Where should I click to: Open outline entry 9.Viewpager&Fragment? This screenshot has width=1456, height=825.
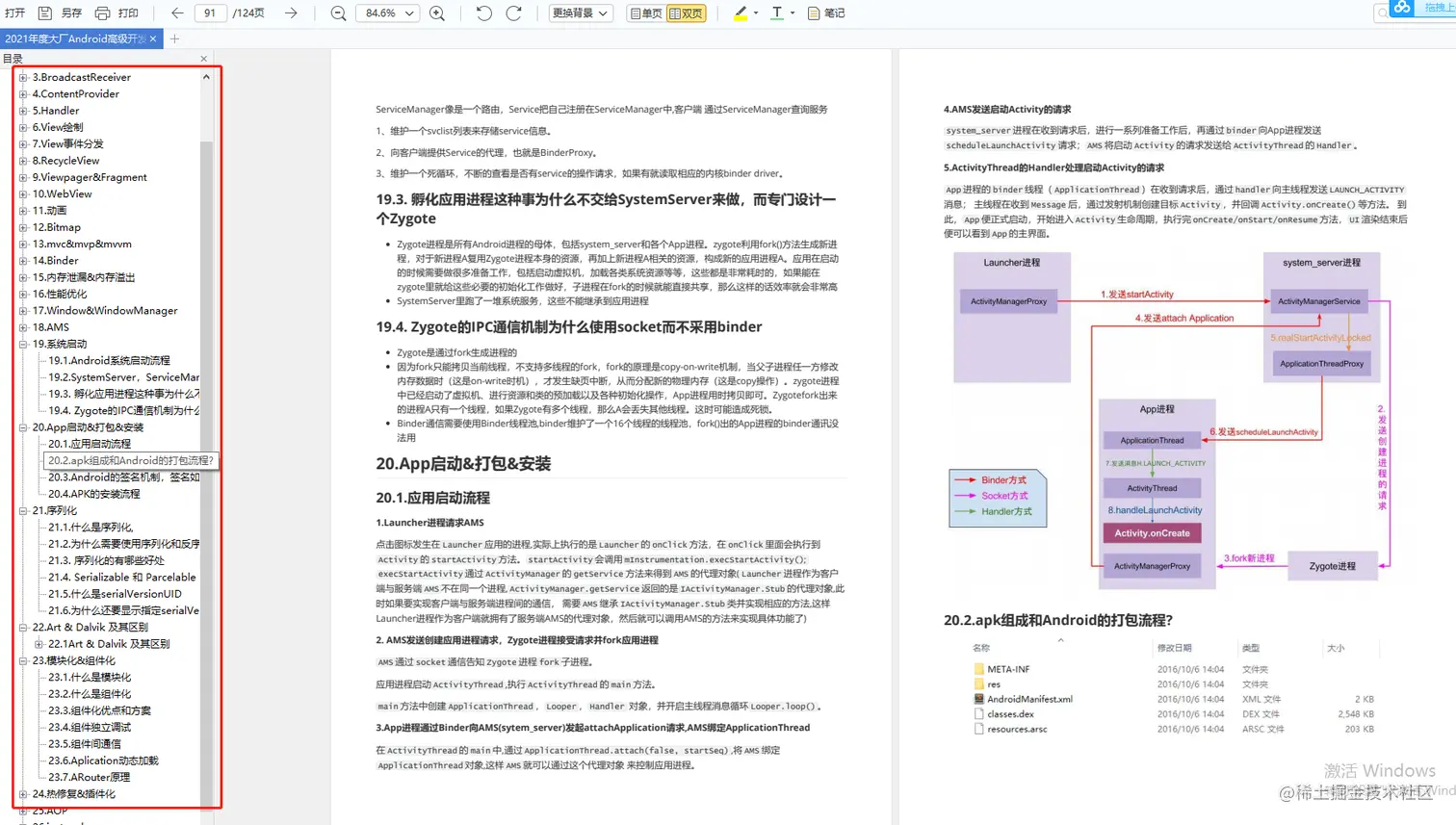90,177
